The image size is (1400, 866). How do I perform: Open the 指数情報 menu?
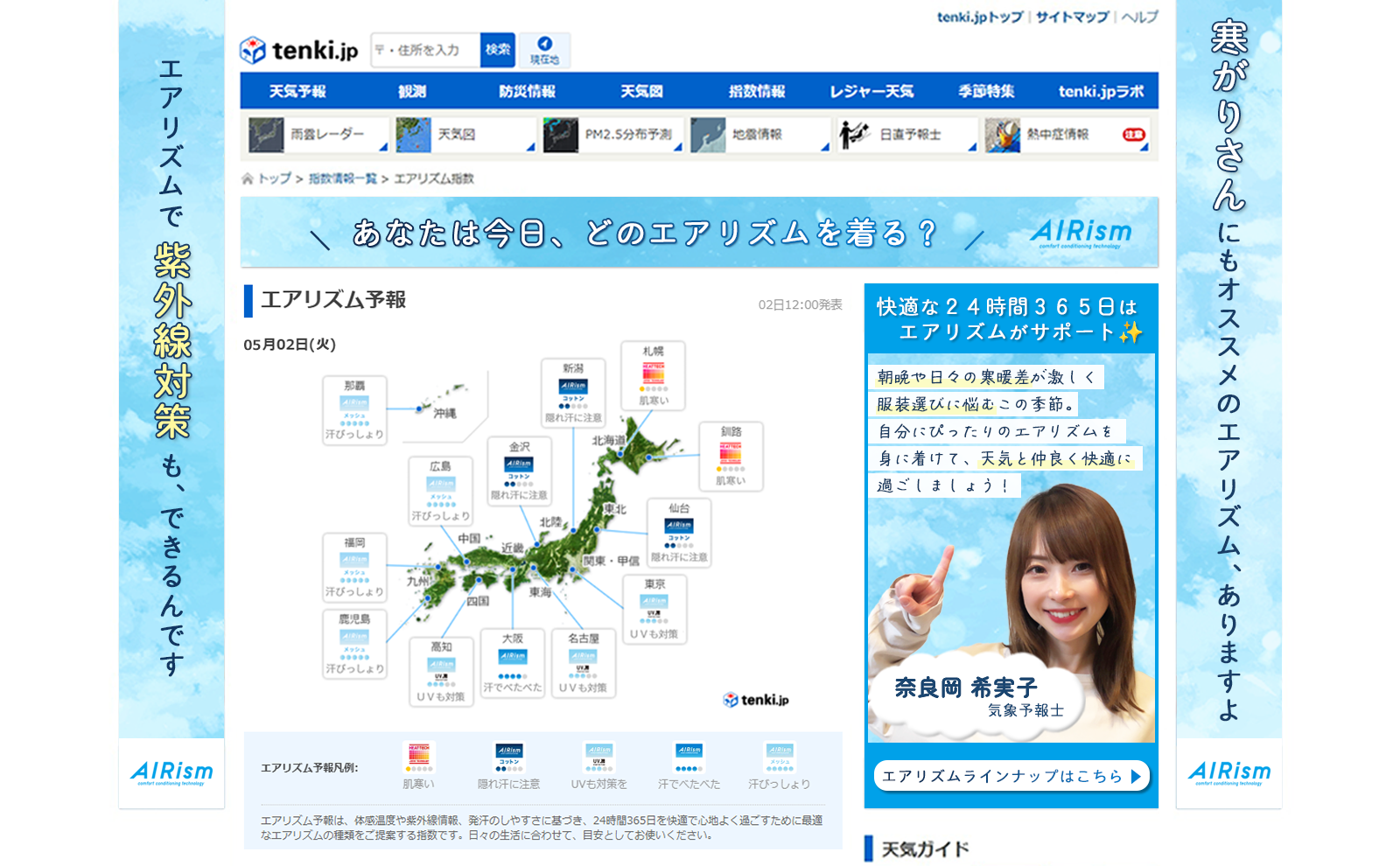(x=757, y=91)
